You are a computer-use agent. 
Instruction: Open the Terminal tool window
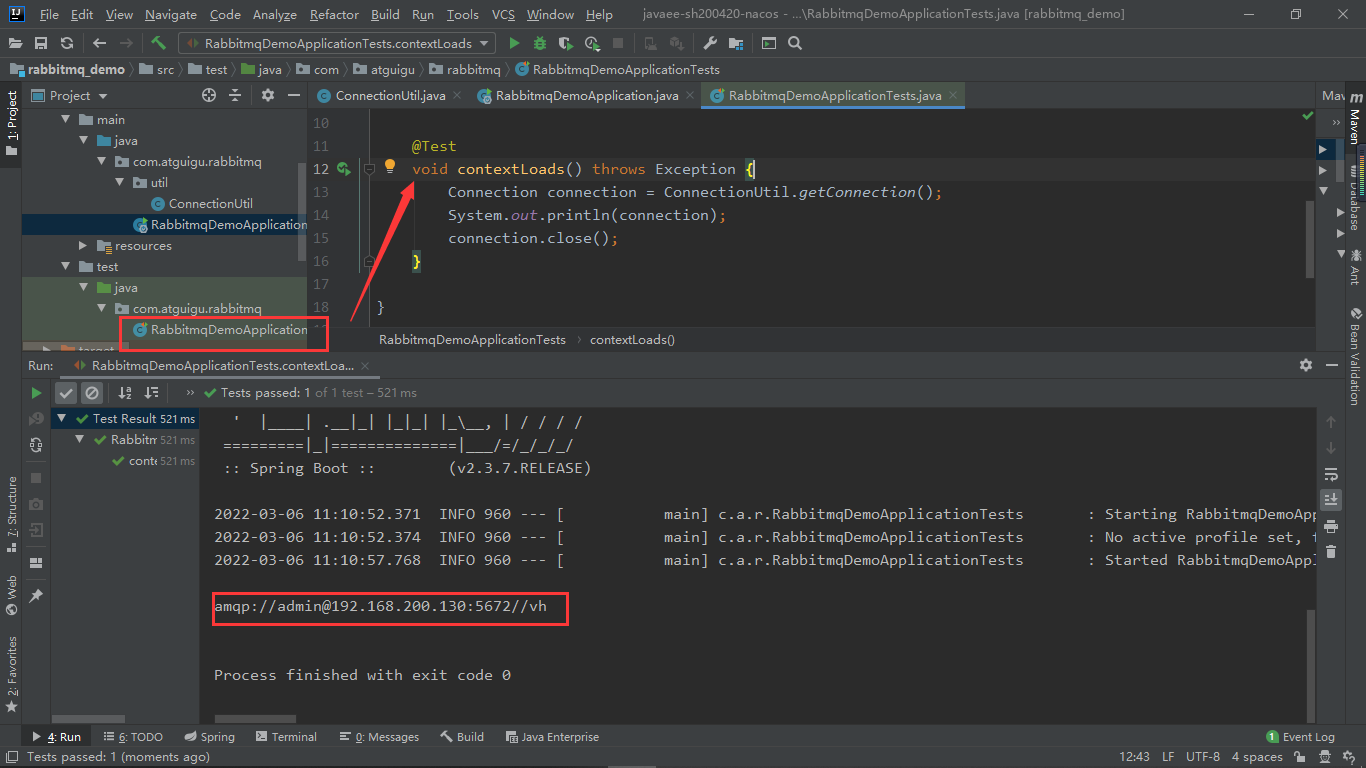[x=285, y=737]
